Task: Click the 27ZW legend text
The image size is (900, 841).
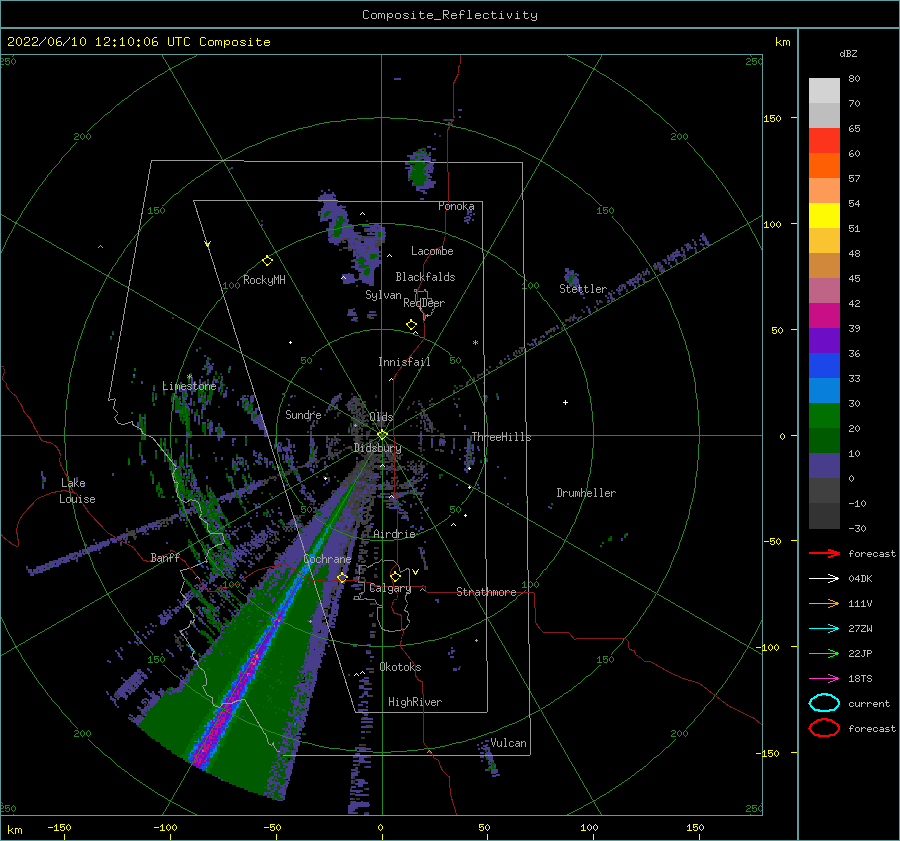Action: tap(860, 629)
